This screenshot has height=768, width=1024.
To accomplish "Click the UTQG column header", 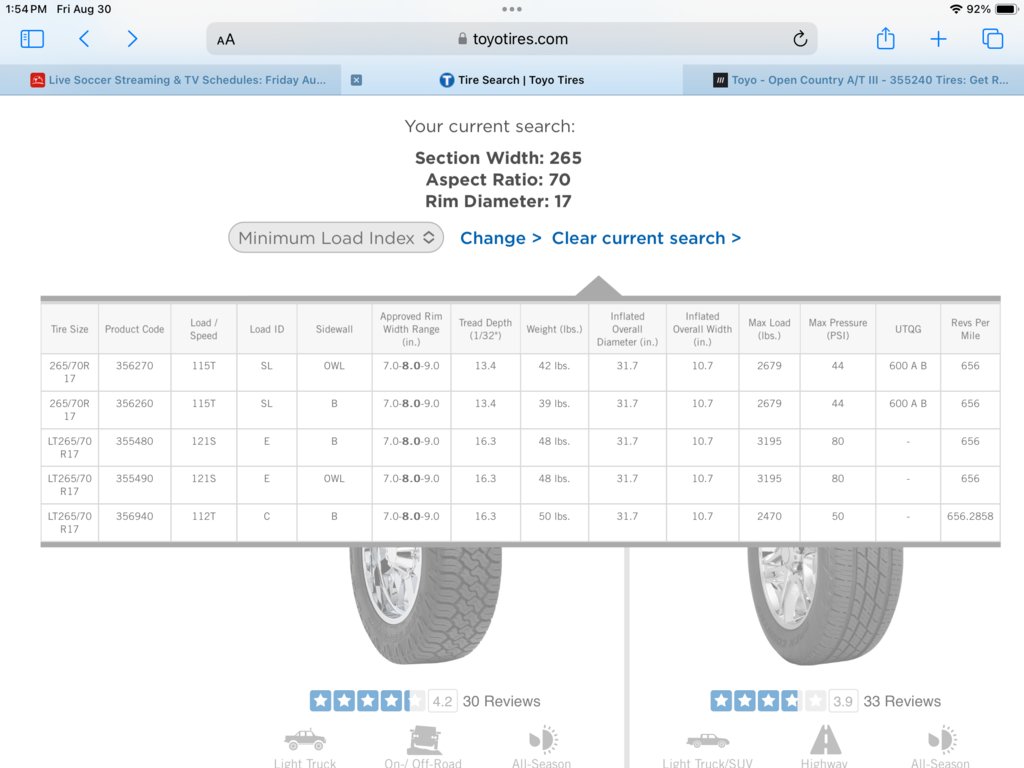I will 908,329.
